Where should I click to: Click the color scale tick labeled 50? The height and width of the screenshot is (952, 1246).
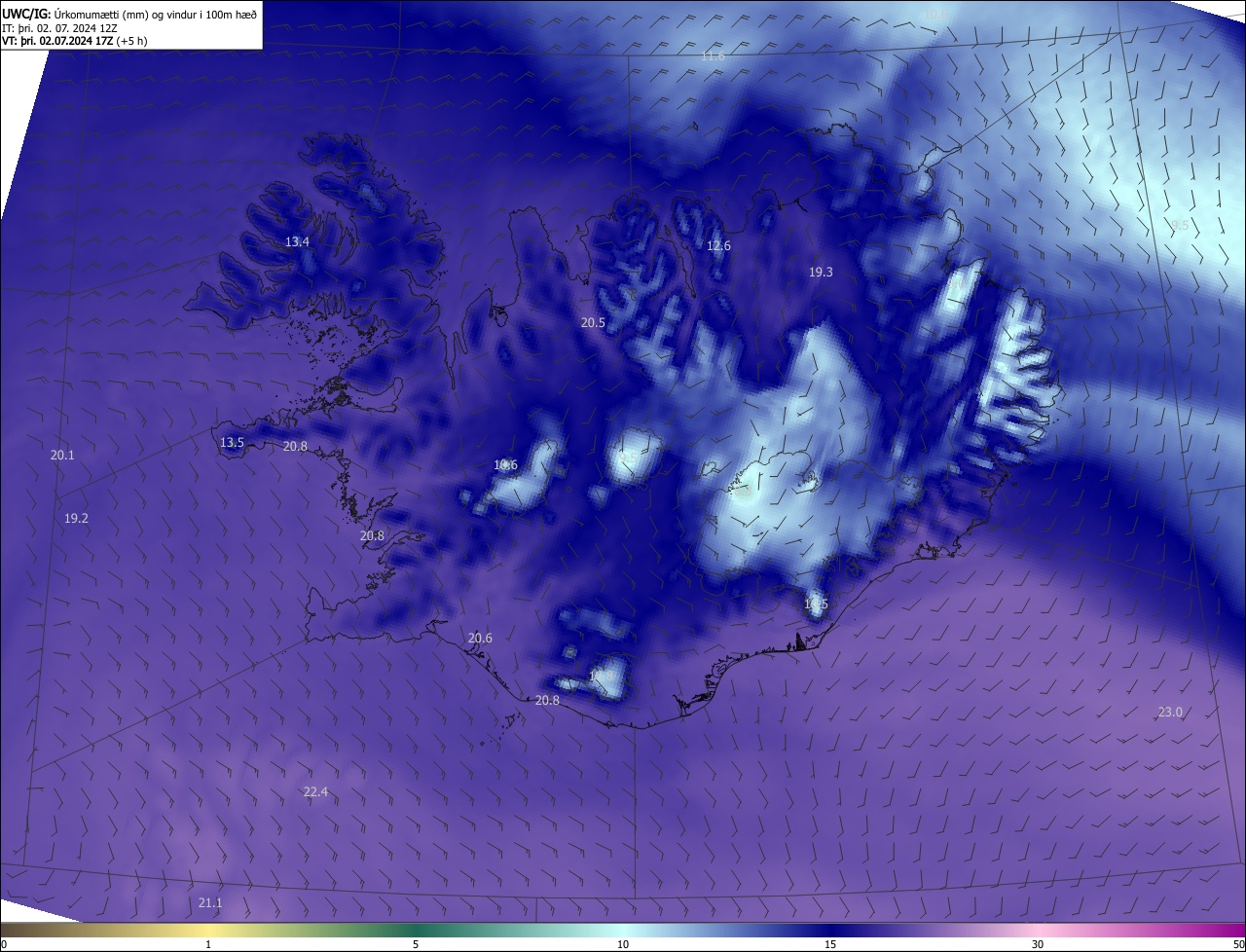[1238, 944]
